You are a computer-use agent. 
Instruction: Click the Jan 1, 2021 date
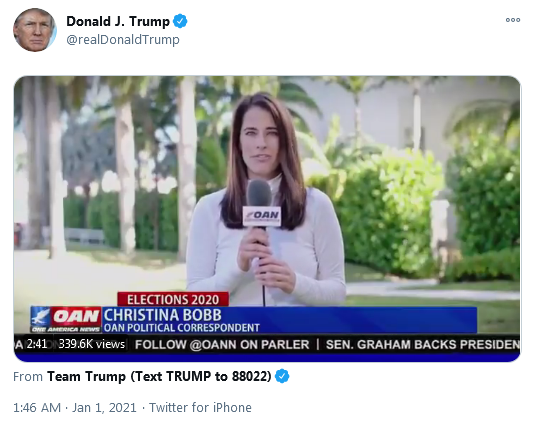(x=104, y=408)
